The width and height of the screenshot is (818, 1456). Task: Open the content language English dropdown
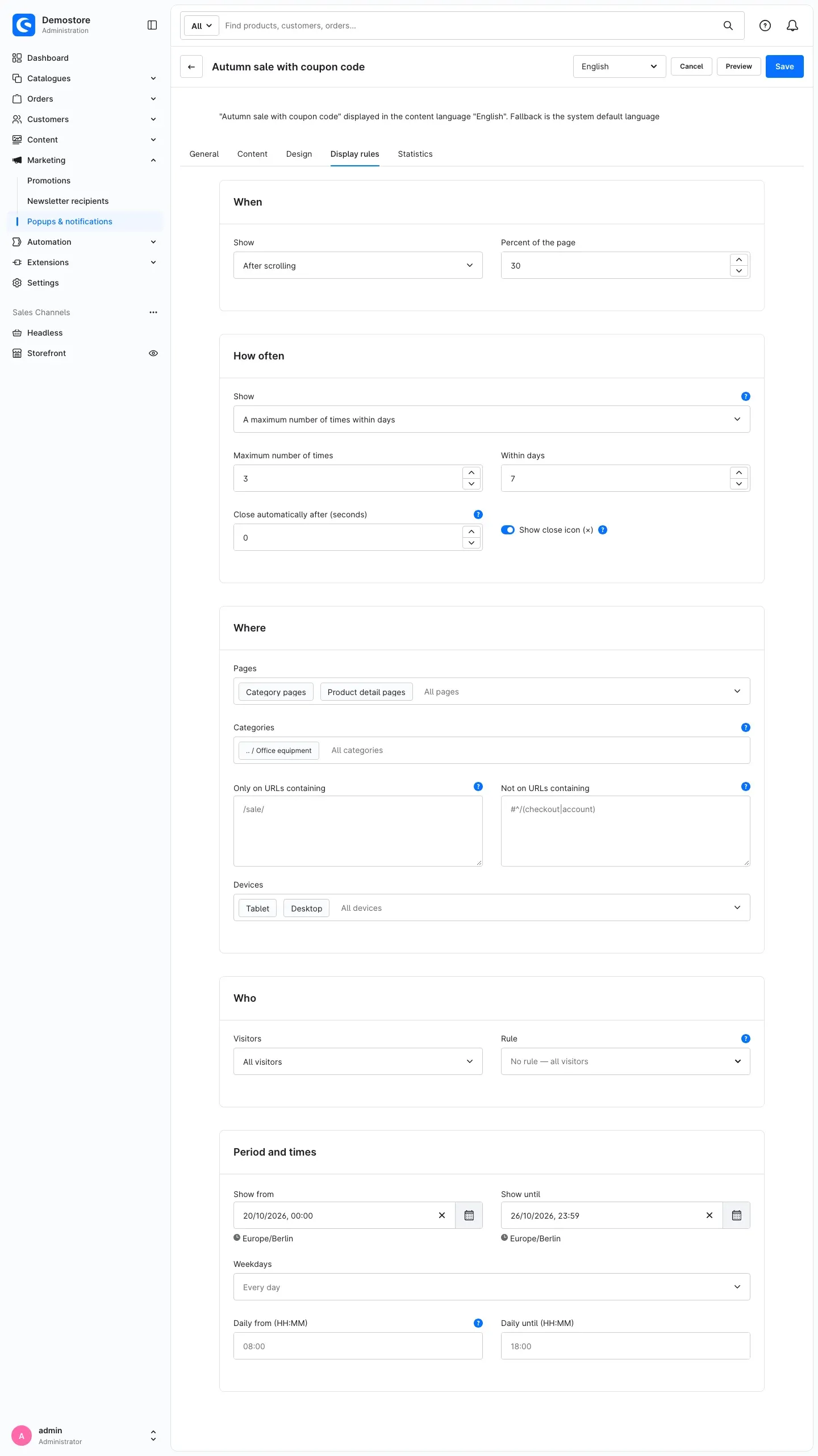tap(619, 66)
